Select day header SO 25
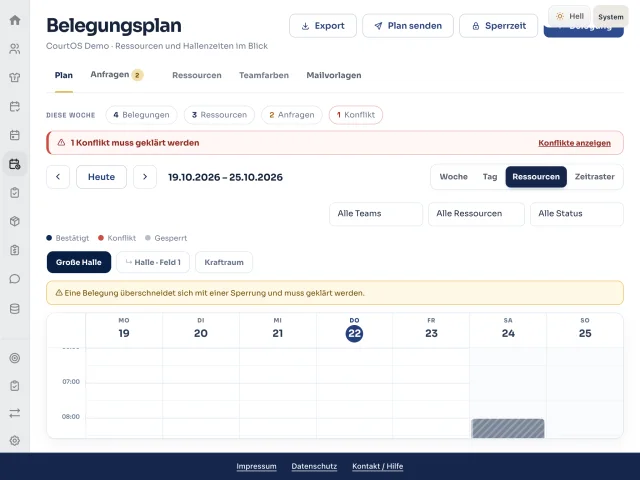The height and width of the screenshot is (480, 640). pyautogui.click(x=585, y=329)
